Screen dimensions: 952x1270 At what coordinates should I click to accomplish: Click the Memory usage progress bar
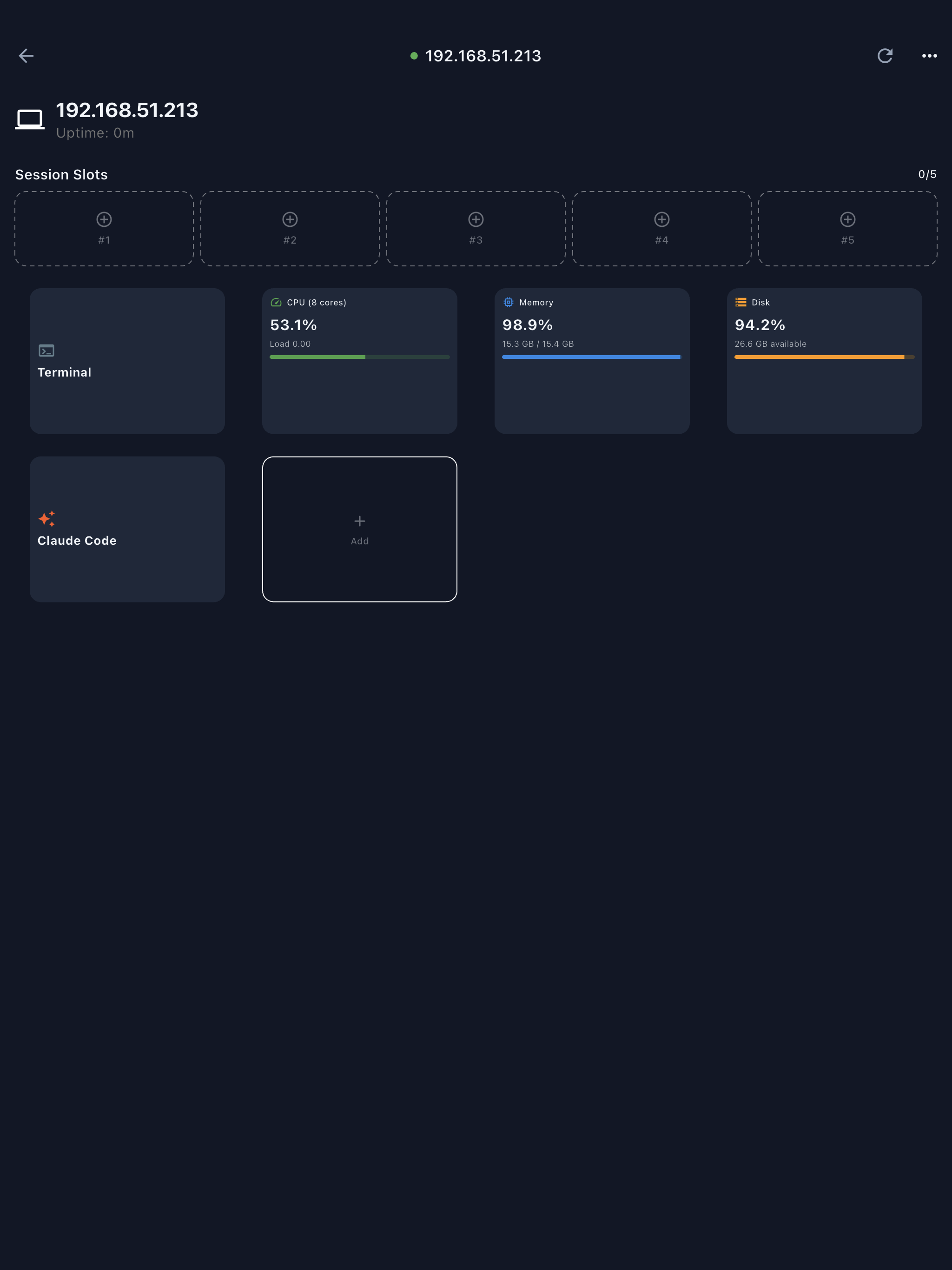pyautogui.click(x=591, y=357)
